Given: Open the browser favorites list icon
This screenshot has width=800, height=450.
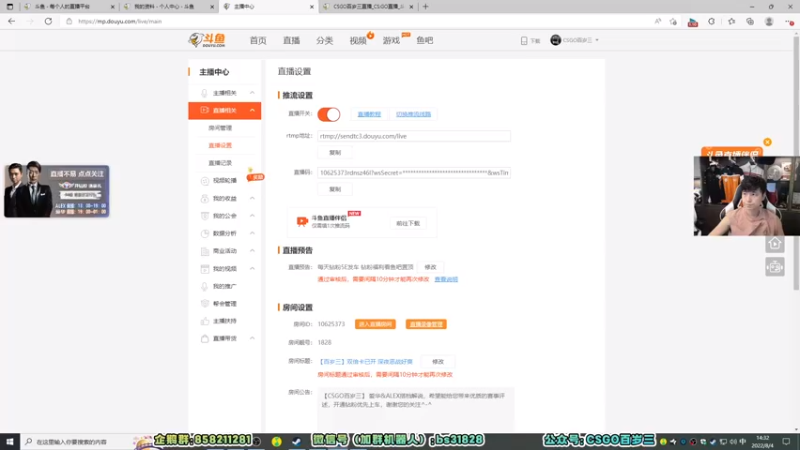Looking at the screenshot, I should pos(732,21).
